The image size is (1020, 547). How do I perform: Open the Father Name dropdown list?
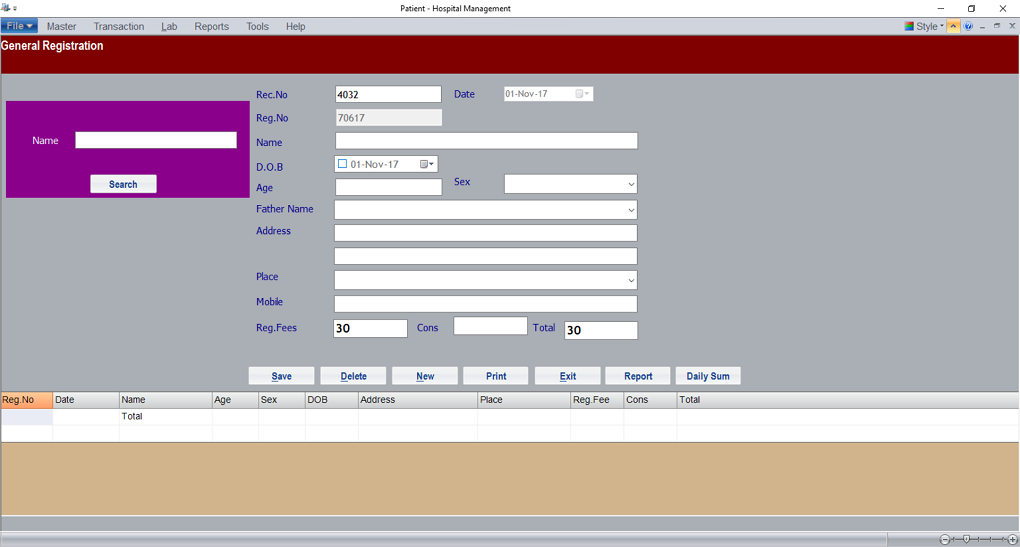click(630, 211)
